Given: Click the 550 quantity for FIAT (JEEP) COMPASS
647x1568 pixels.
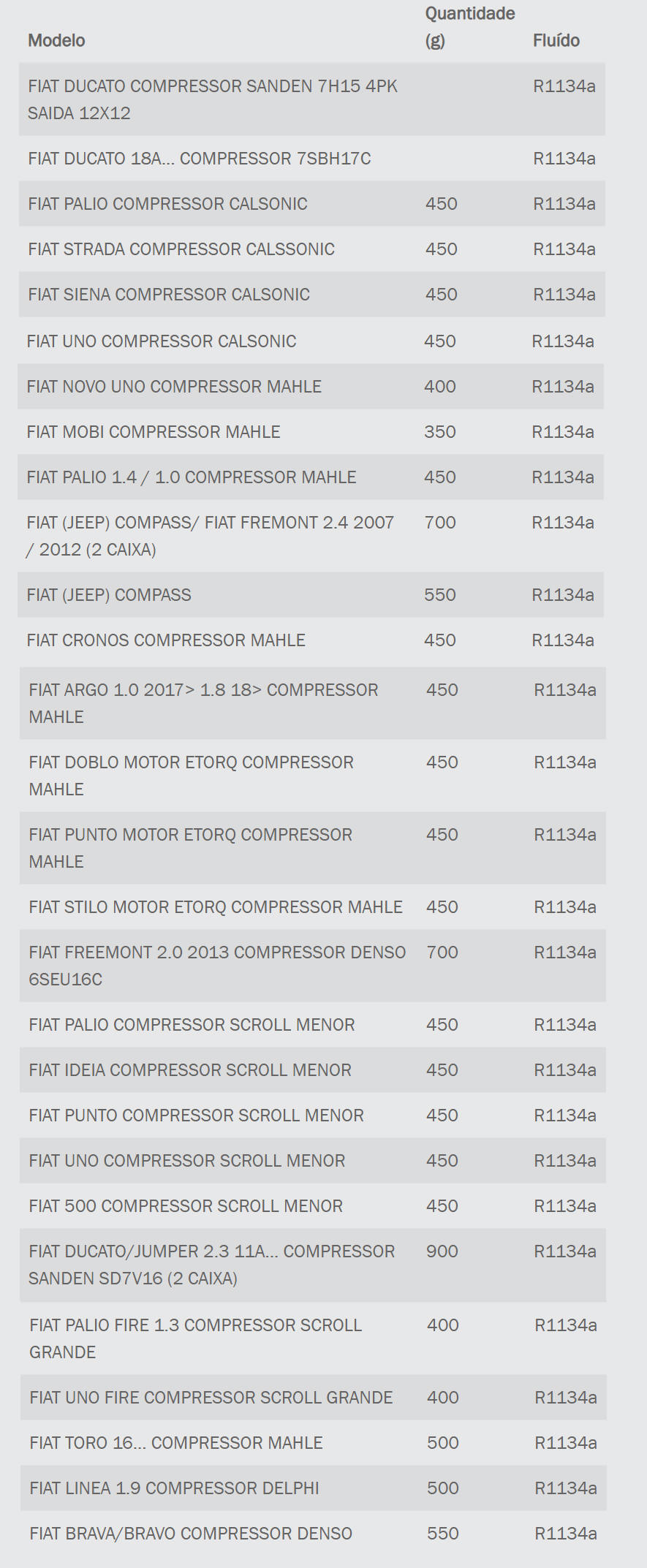Looking at the screenshot, I should tap(439, 595).
